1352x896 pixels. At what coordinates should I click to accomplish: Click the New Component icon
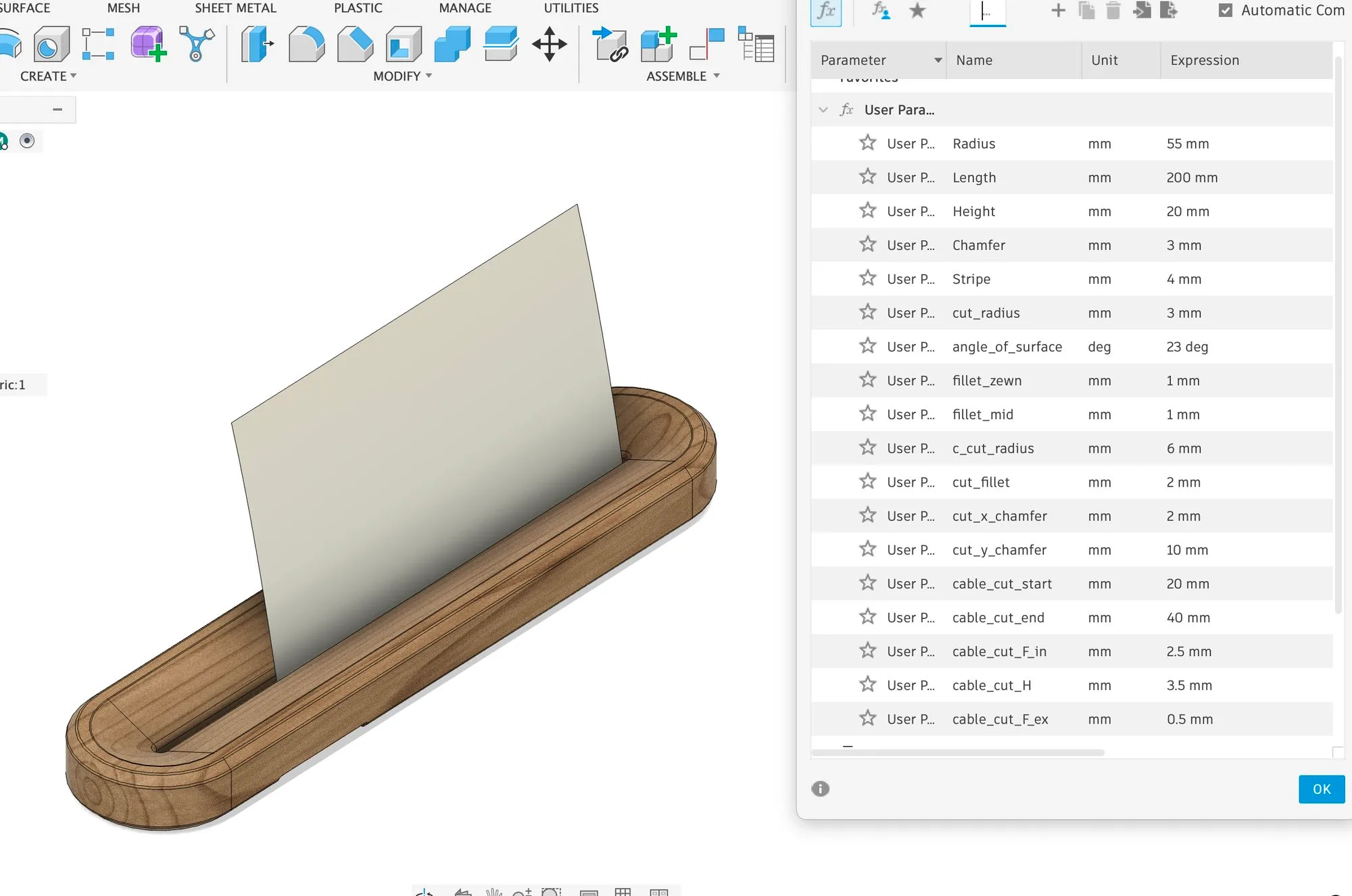point(658,45)
